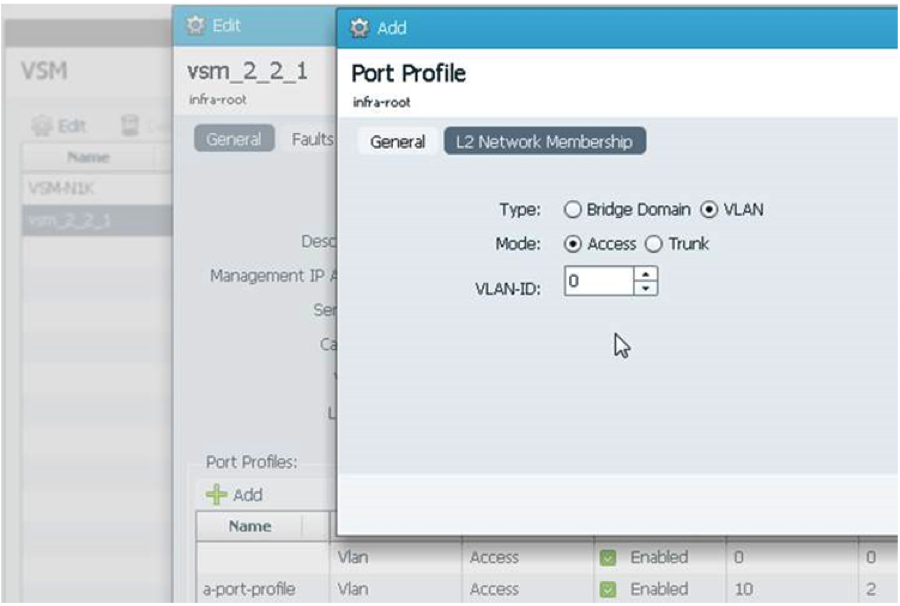Click the gear icon in Edit header
The width and height of the screenshot is (900, 606).
(195, 25)
